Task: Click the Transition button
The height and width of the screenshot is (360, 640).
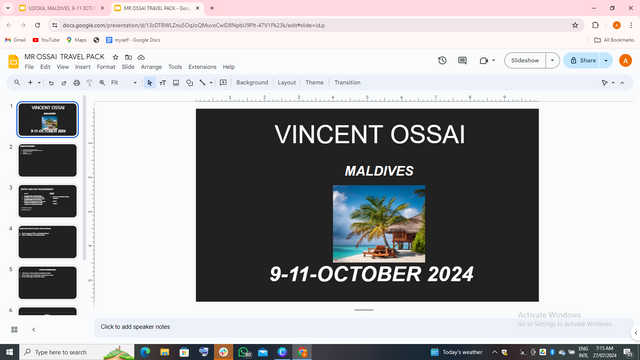Action: click(x=347, y=82)
